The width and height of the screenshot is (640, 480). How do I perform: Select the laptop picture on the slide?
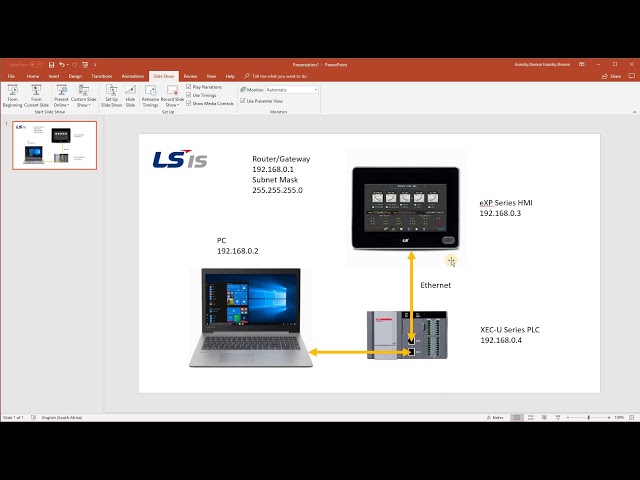(251, 317)
